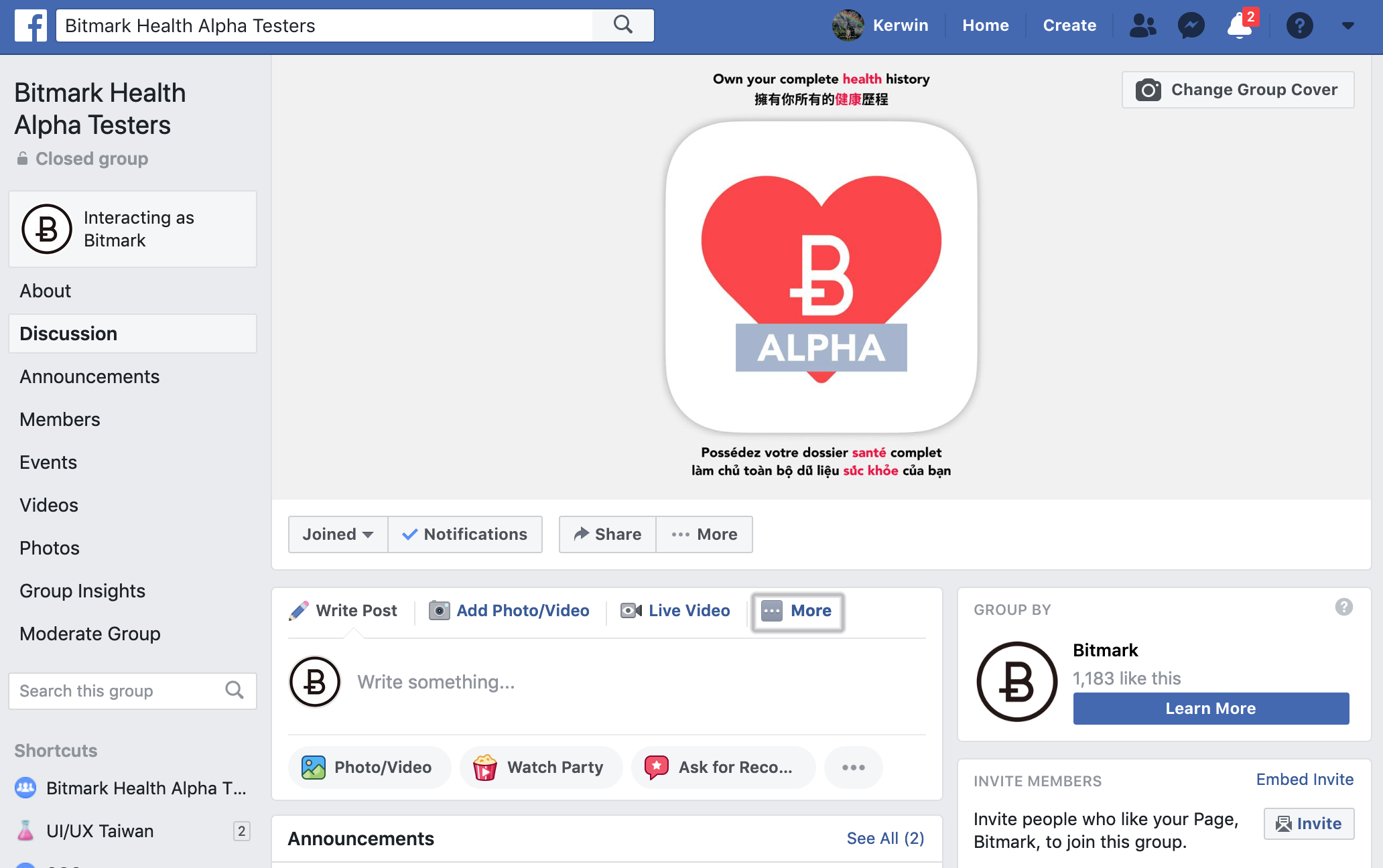Image resolution: width=1383 pixels, height=868 pixels.
Task: Select the Watch Party option
Action: point(541,768)
